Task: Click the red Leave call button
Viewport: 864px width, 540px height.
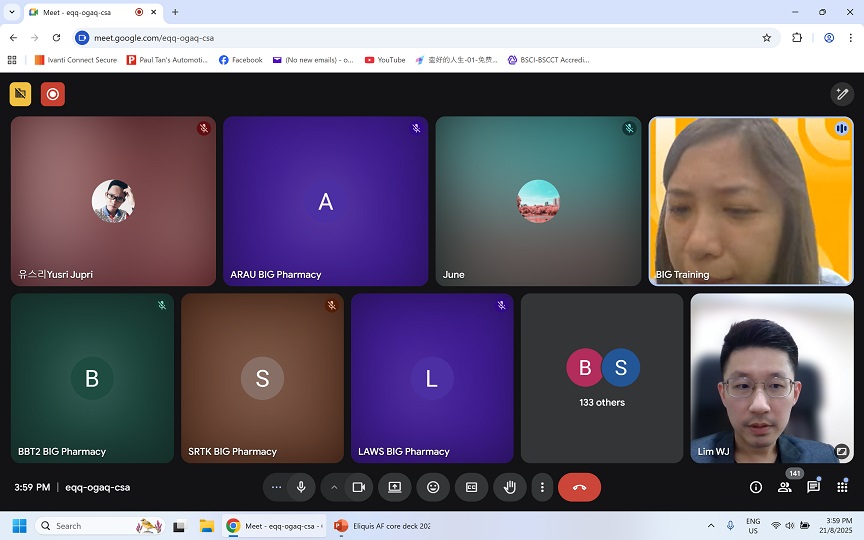Action: pos(579,487)
